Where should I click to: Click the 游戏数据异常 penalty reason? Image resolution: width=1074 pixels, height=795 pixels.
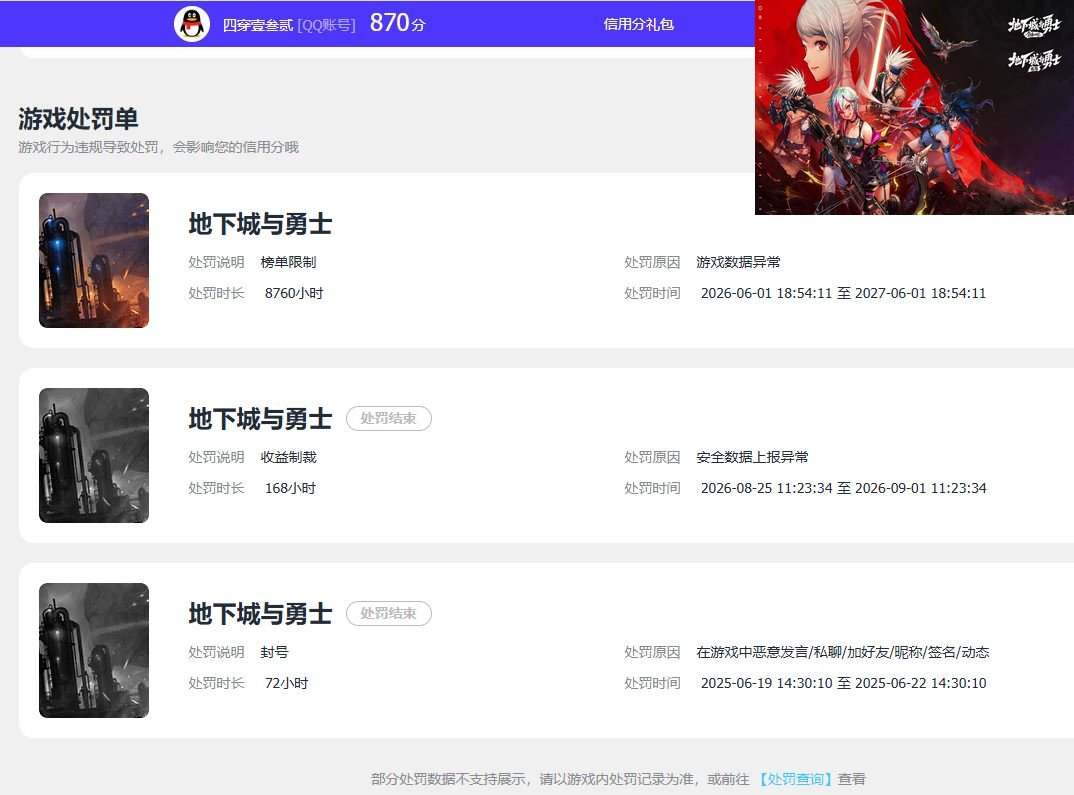[x=738, y=262]
